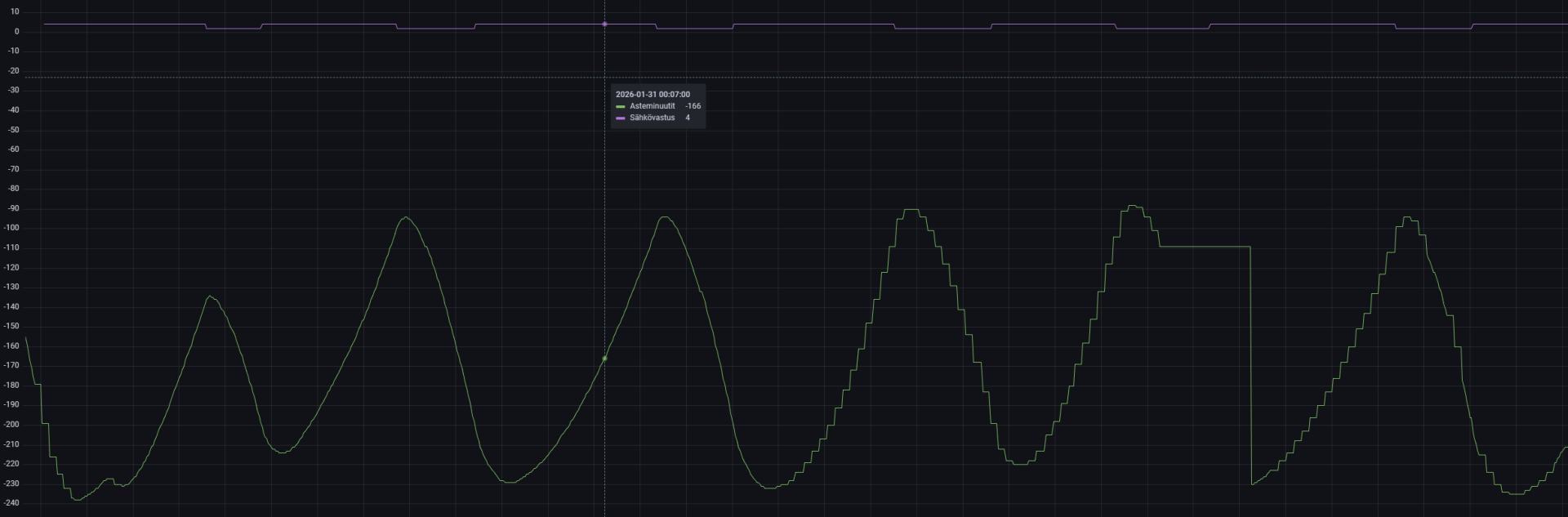
Task: Click the Asteminuutit series label in tooltip
Action: pyautogui.click(x=652, y=106)
